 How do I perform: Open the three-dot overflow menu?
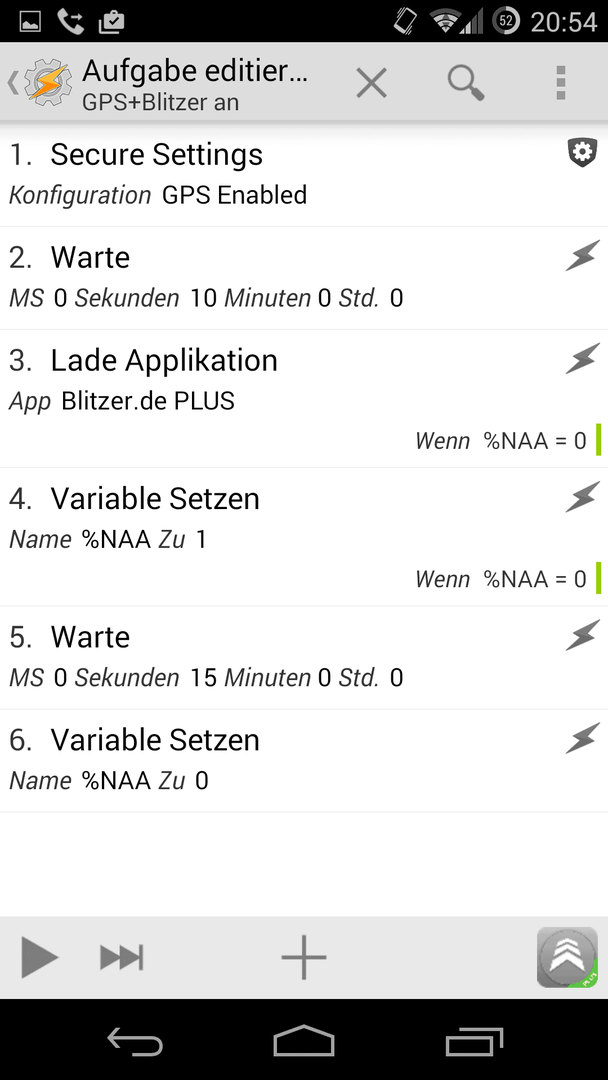point(560,83)
